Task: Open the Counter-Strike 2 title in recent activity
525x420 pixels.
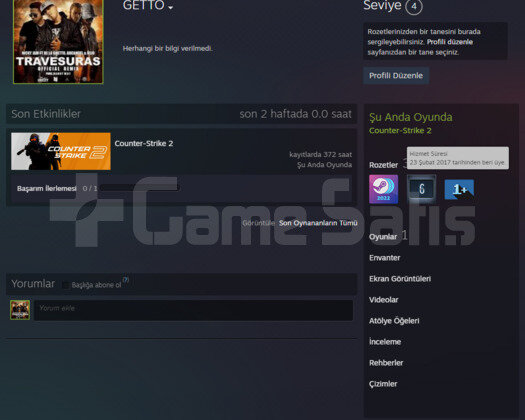Action: coord(144,143)
